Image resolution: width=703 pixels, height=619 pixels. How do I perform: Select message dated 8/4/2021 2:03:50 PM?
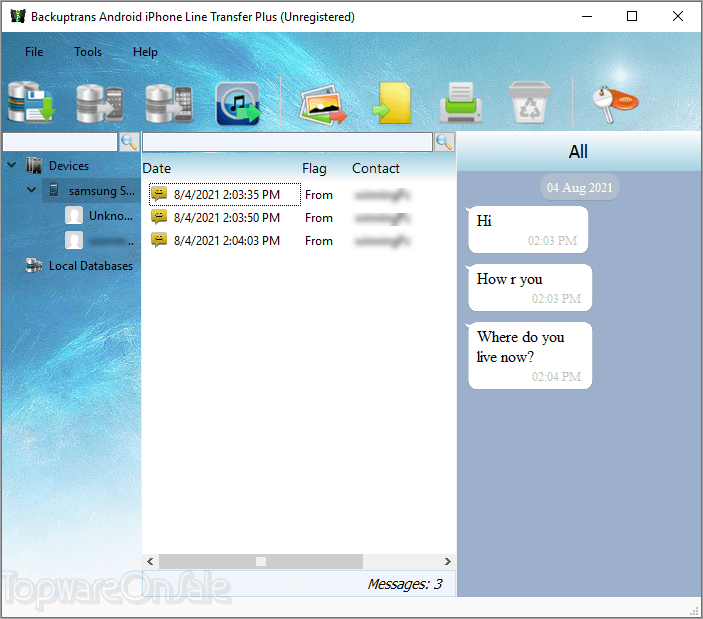pos(226,217)
